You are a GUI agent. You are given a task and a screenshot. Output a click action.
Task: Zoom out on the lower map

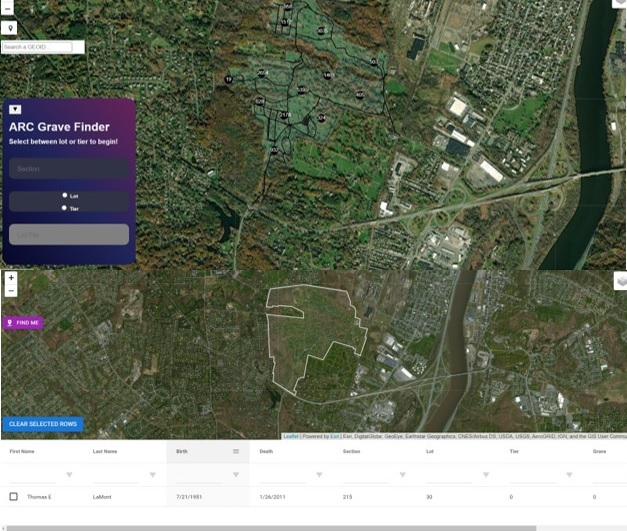pos(10,291)
